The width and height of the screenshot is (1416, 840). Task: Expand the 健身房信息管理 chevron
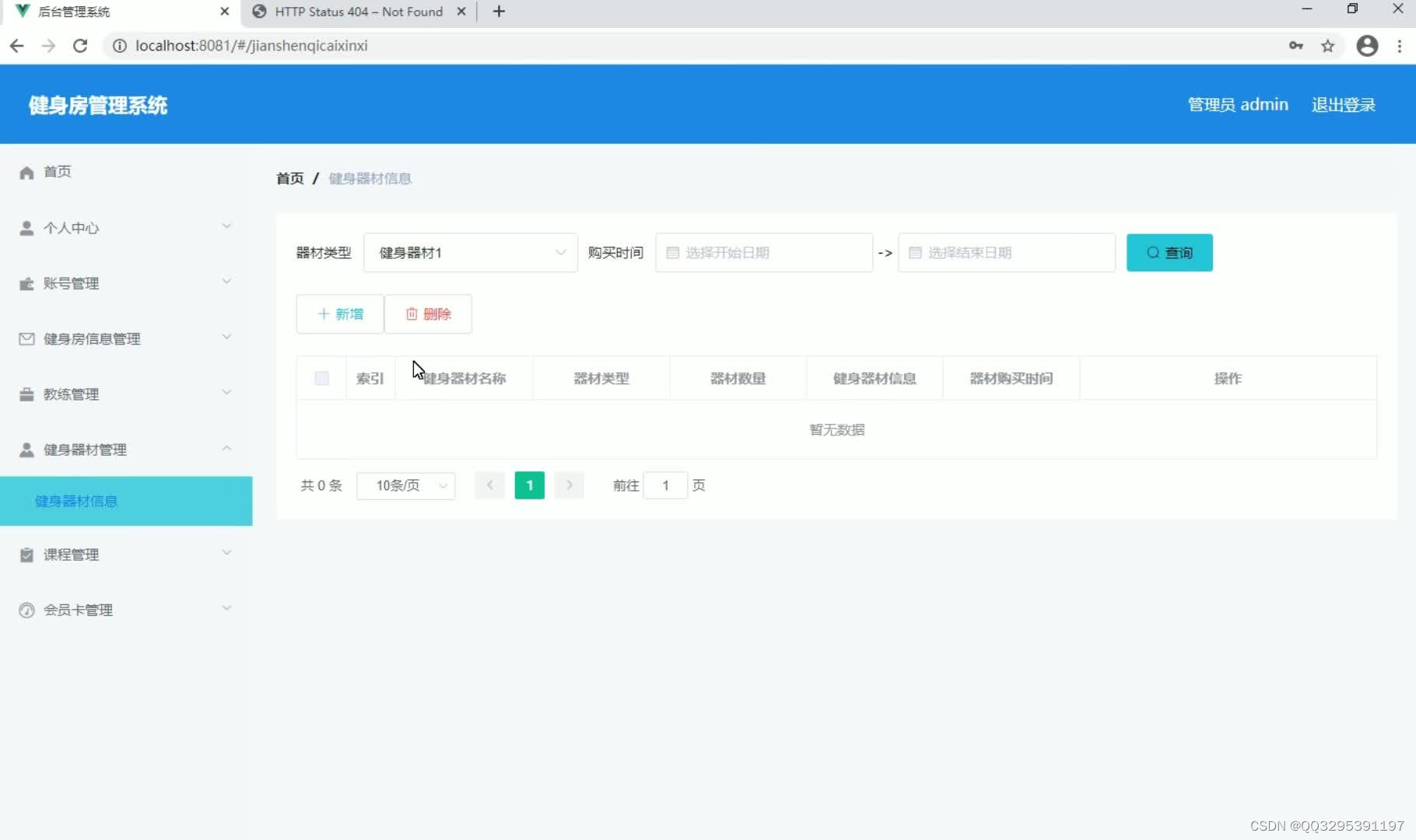point(226,337)
